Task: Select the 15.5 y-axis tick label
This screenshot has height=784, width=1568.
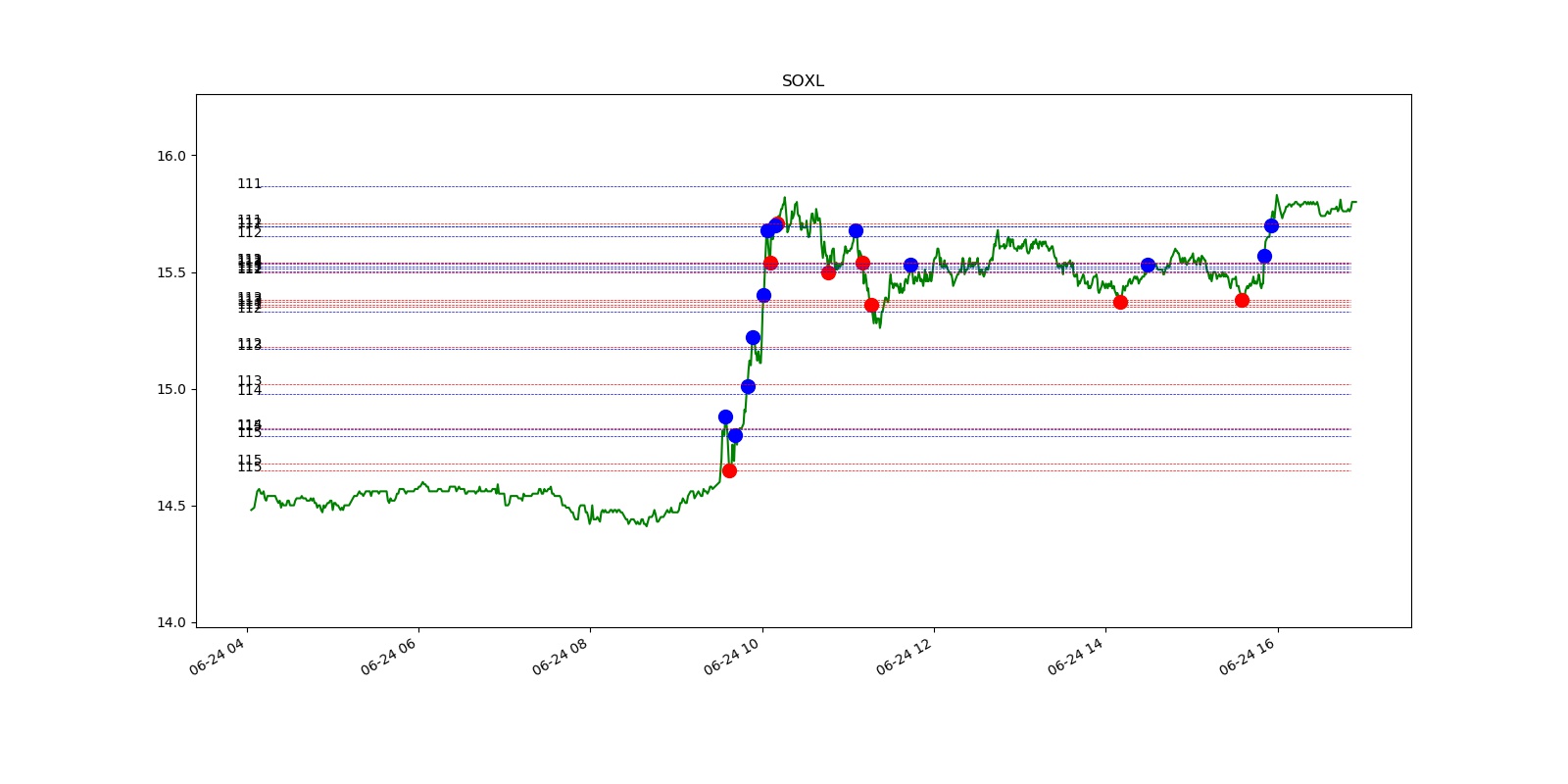Action: pyautogui.click(x=171, y=272)
